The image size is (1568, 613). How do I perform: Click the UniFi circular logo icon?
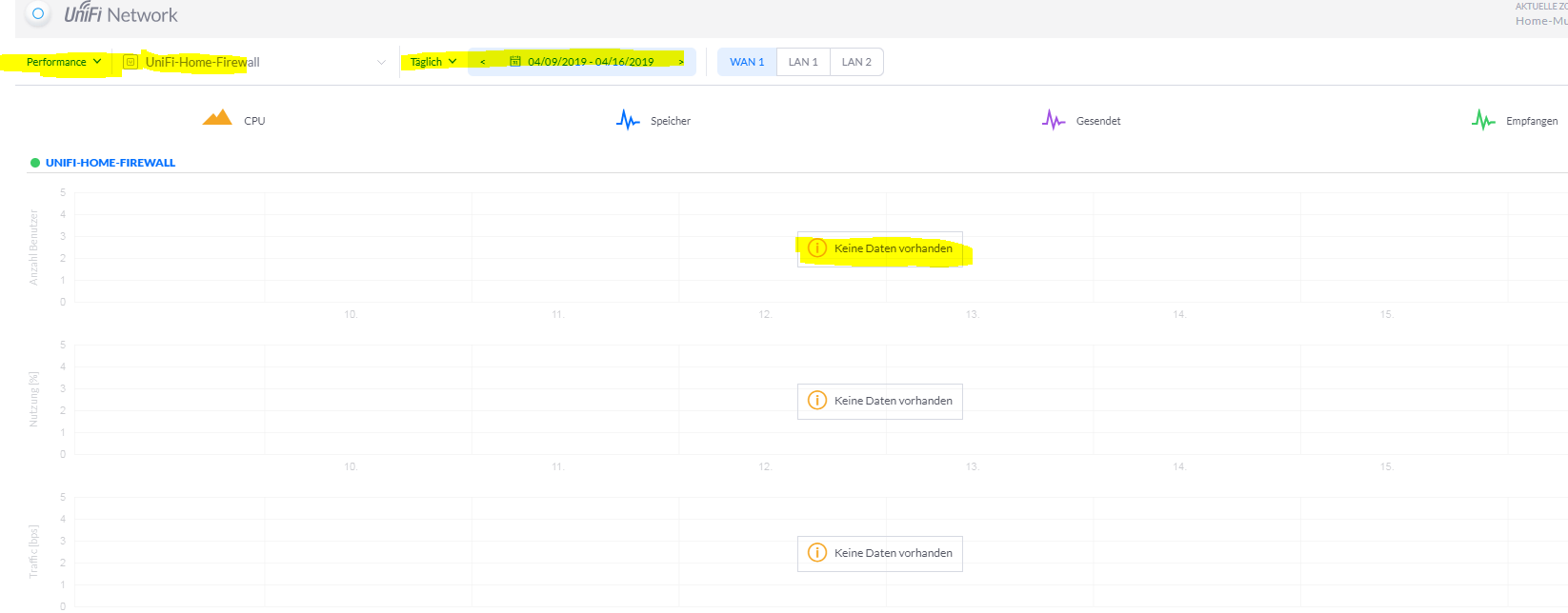[38, 14]
